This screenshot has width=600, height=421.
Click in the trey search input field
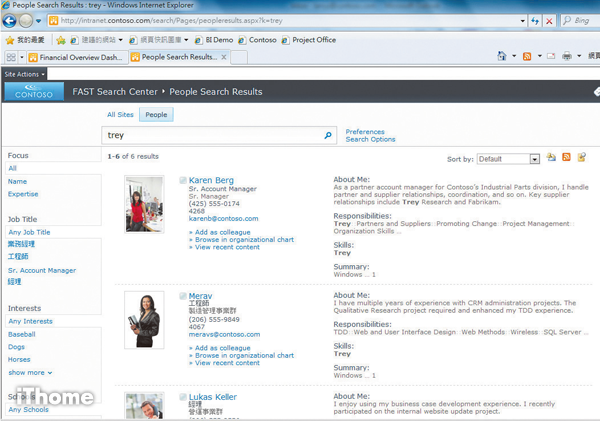pyautogui.click(x=212, y=135)
